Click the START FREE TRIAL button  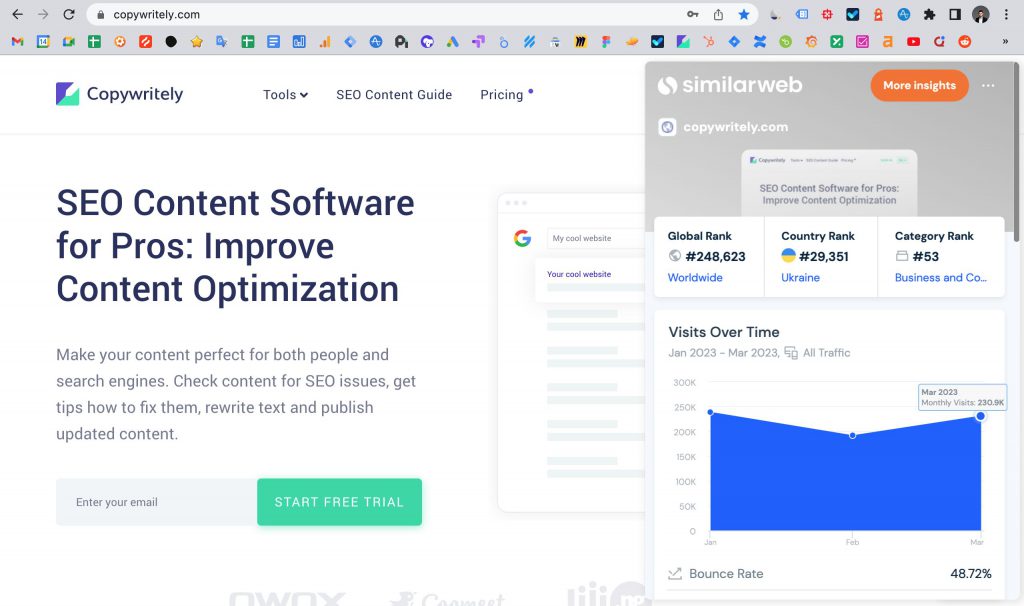pyautogui.click(x=340, y=502)
